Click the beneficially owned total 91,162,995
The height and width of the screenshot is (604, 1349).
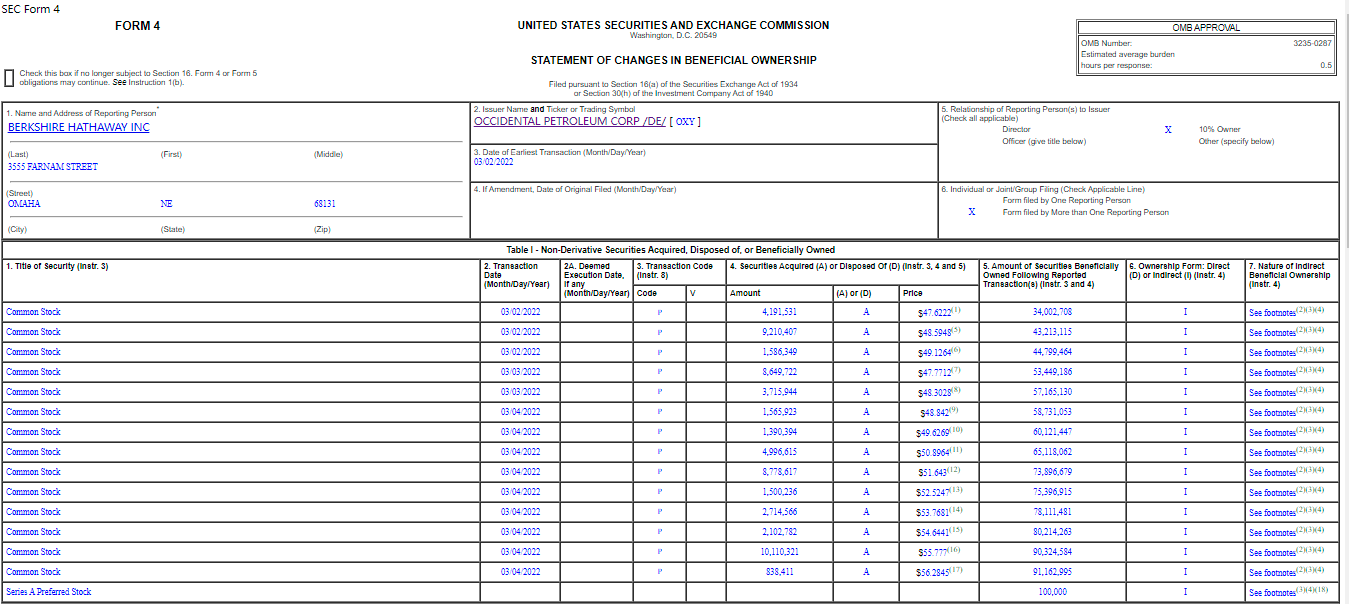(1052, 572)
